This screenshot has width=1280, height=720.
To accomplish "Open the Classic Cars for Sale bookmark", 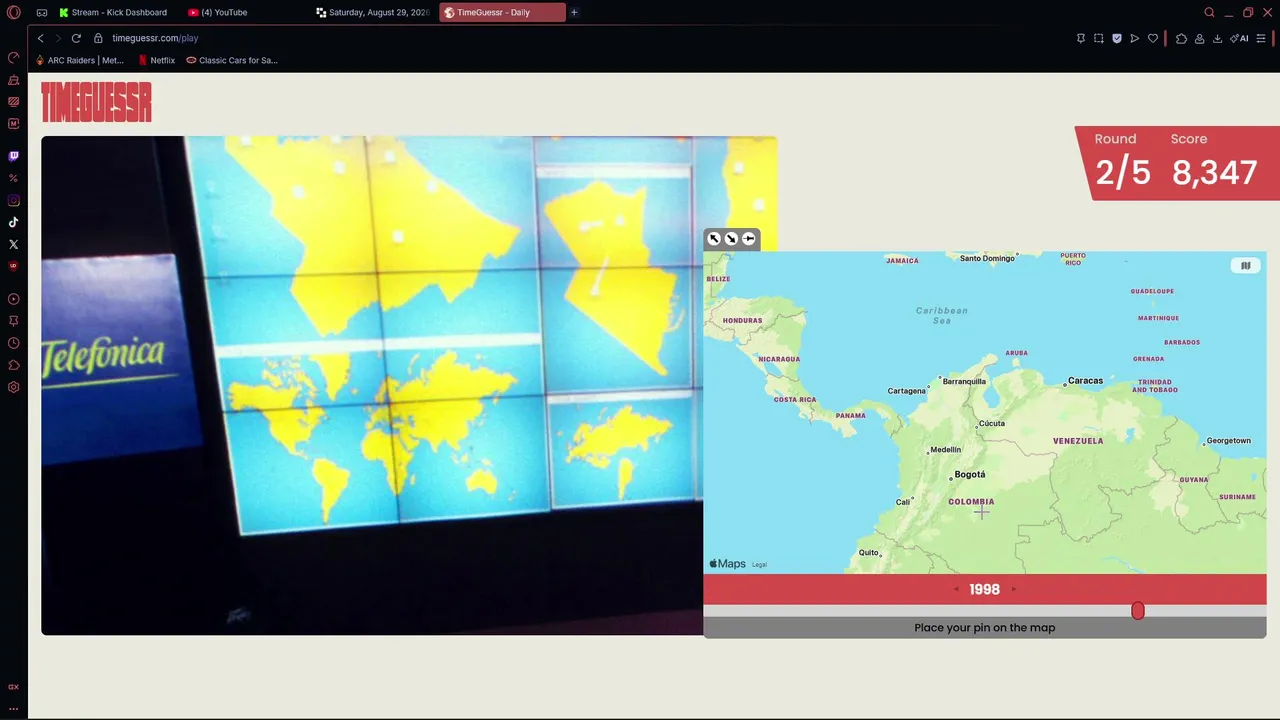I will click(232, 60).
